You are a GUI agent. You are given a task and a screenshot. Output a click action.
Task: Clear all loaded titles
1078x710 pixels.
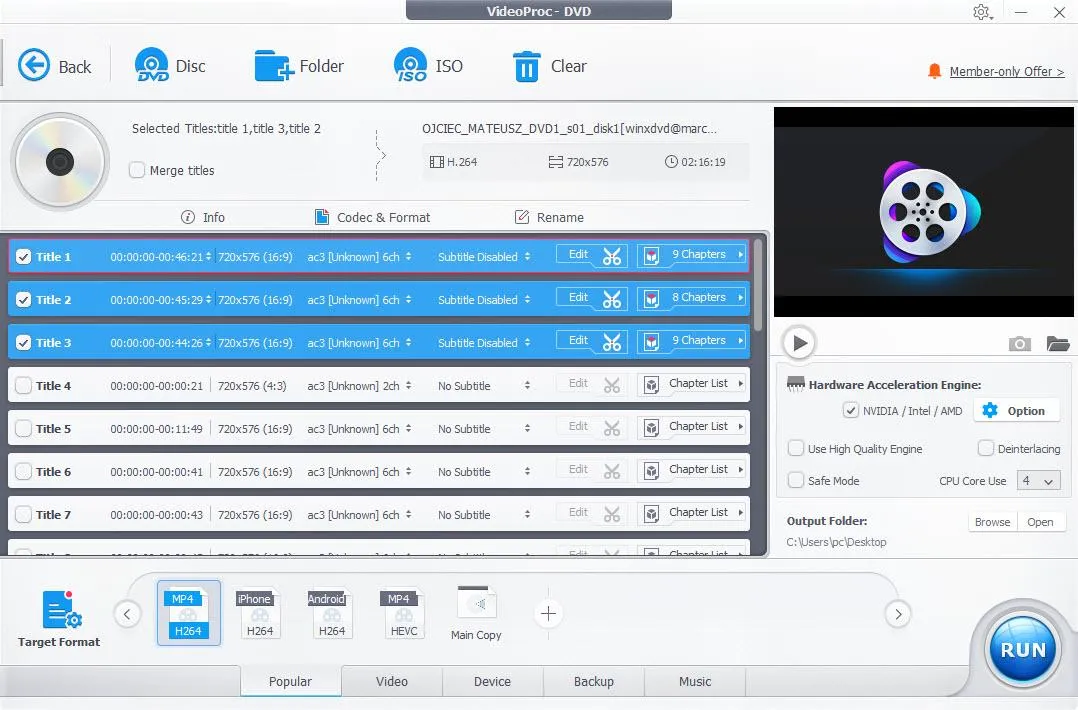(x=549, y=65)
